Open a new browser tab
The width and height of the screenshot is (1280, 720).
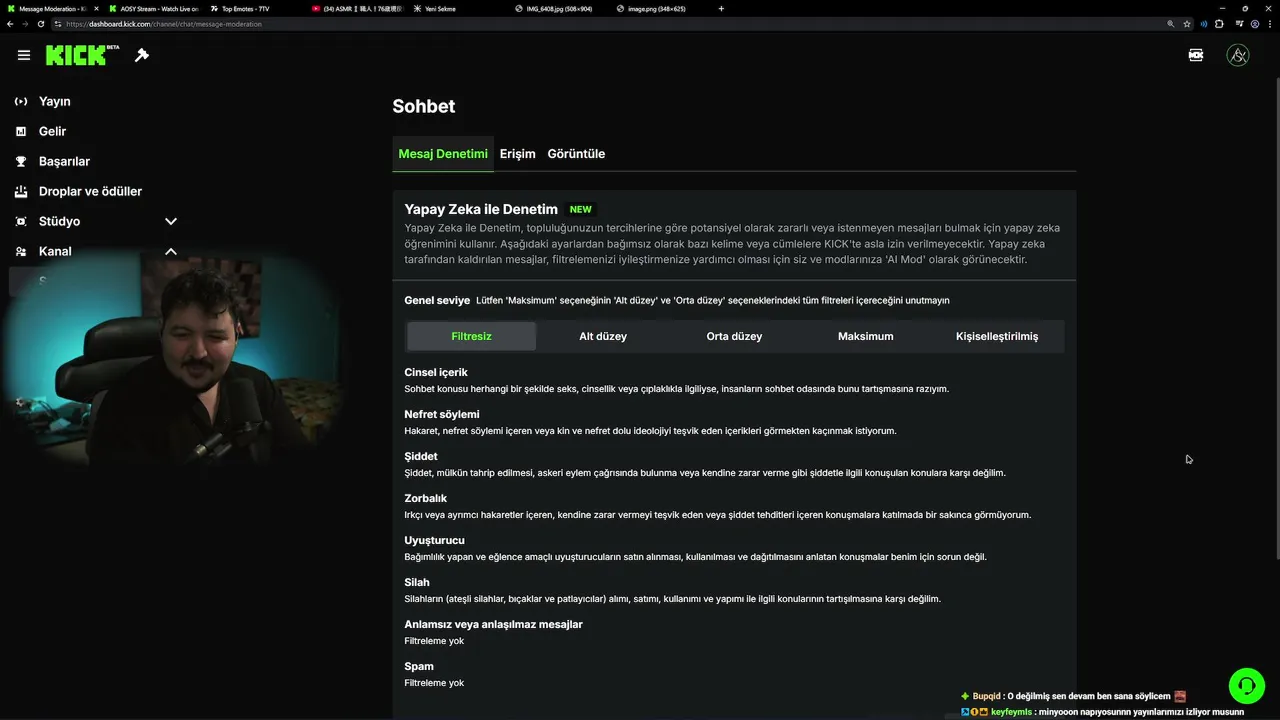pyautogui.click(x=721, y=9)
